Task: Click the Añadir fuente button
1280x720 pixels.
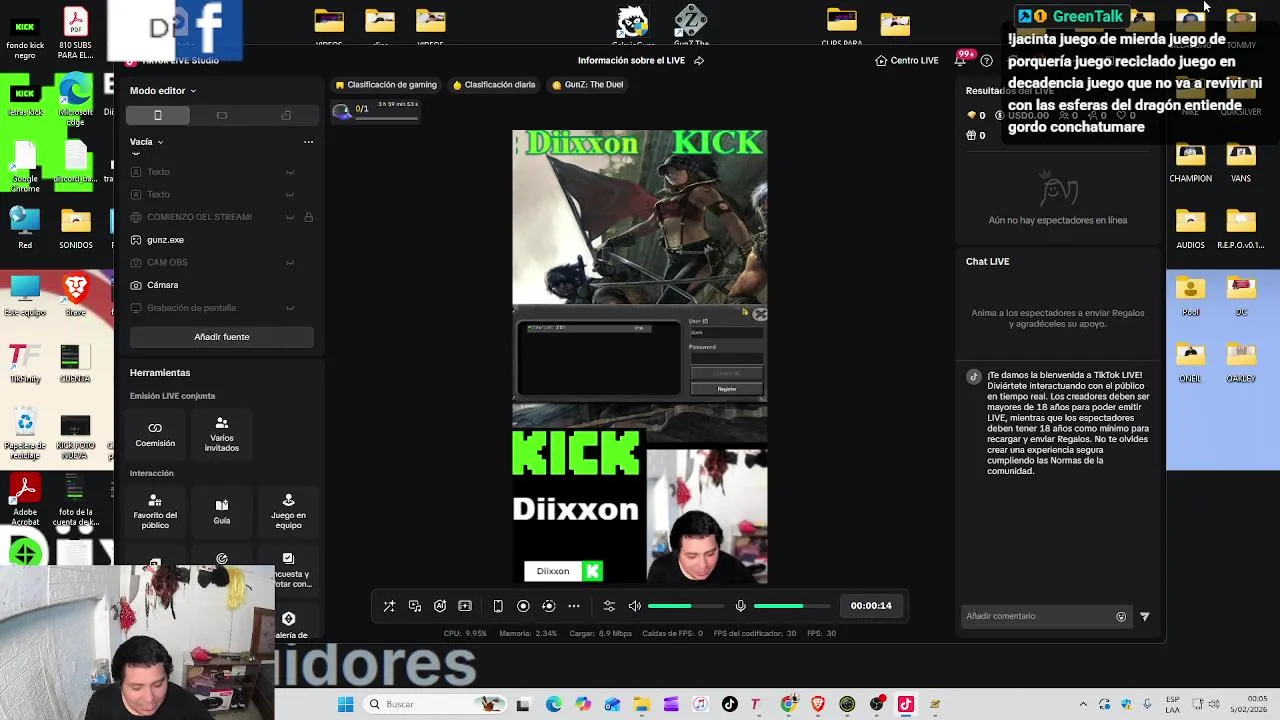Action: 222,337
